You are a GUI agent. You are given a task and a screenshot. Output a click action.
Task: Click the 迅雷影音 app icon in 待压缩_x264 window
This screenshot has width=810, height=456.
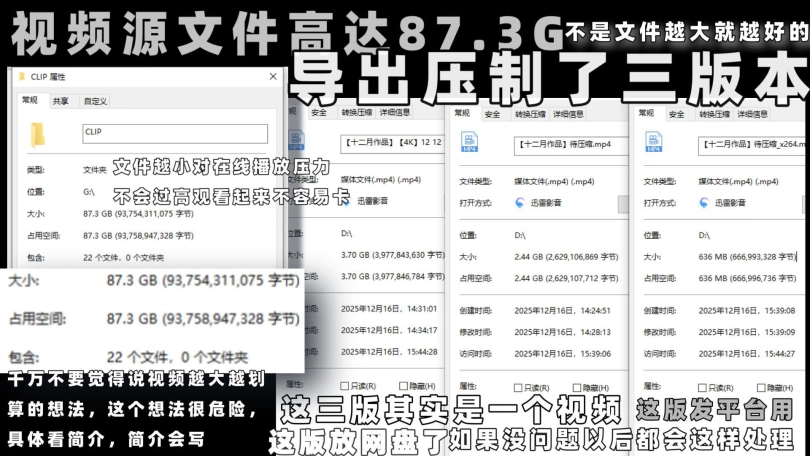(703, 202)
